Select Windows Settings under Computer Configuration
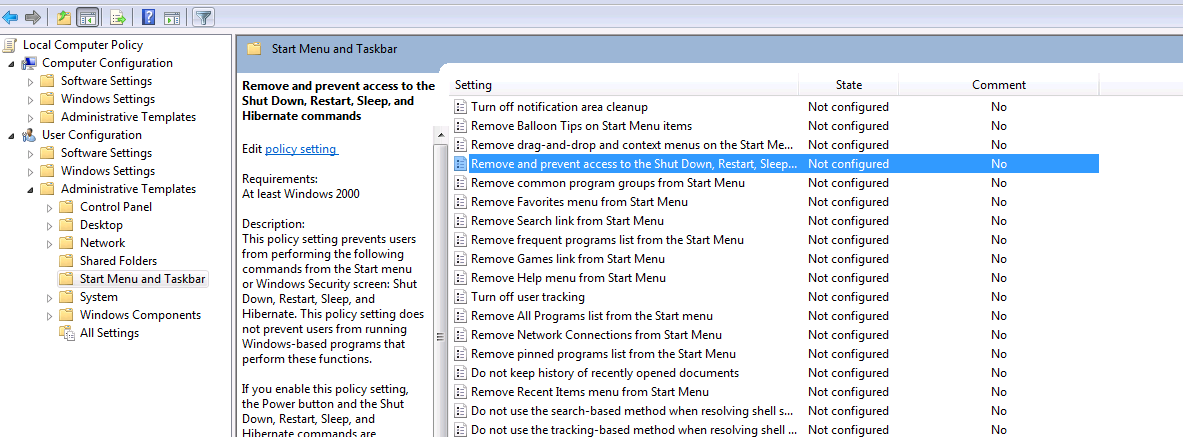This screenshot has height=437, width=1183. 108,99
